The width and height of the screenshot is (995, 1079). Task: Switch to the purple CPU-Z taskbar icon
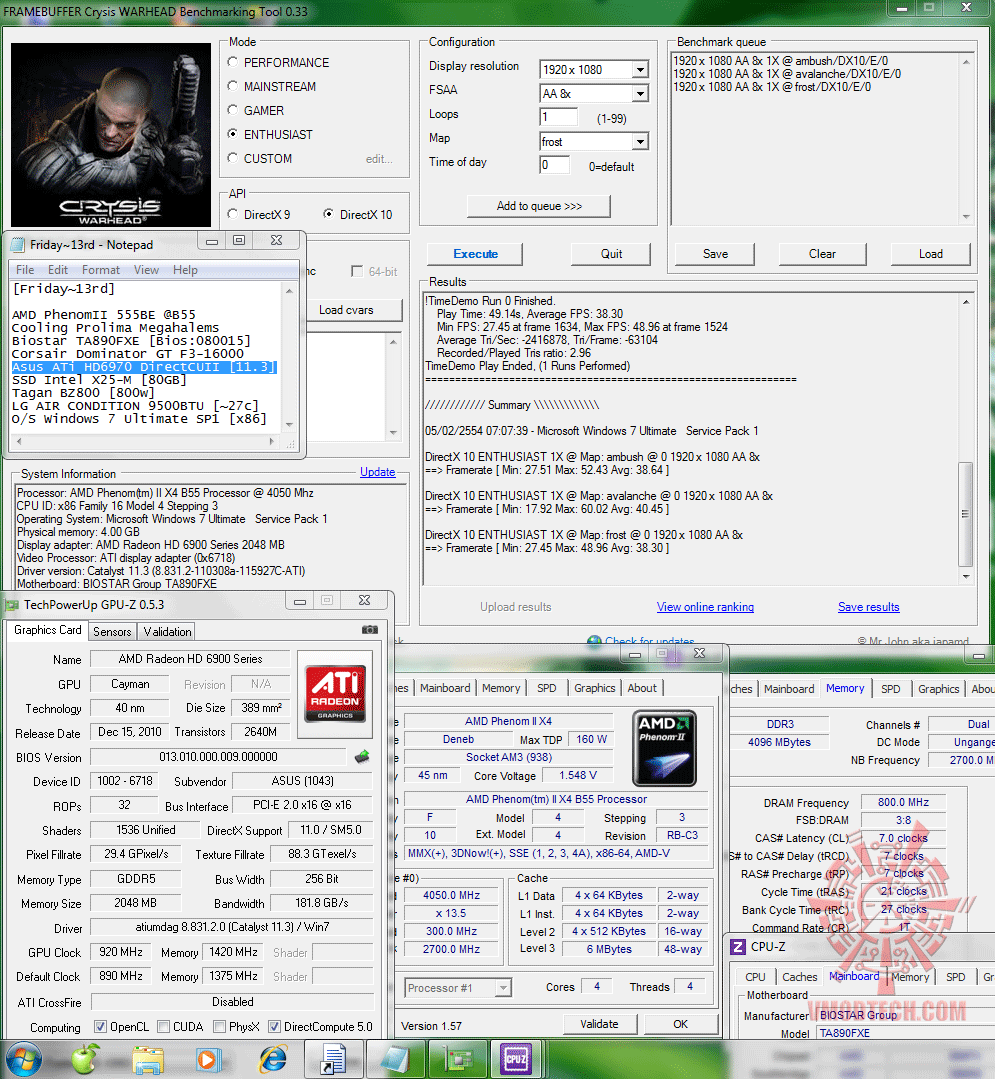tap(516, 1059)
